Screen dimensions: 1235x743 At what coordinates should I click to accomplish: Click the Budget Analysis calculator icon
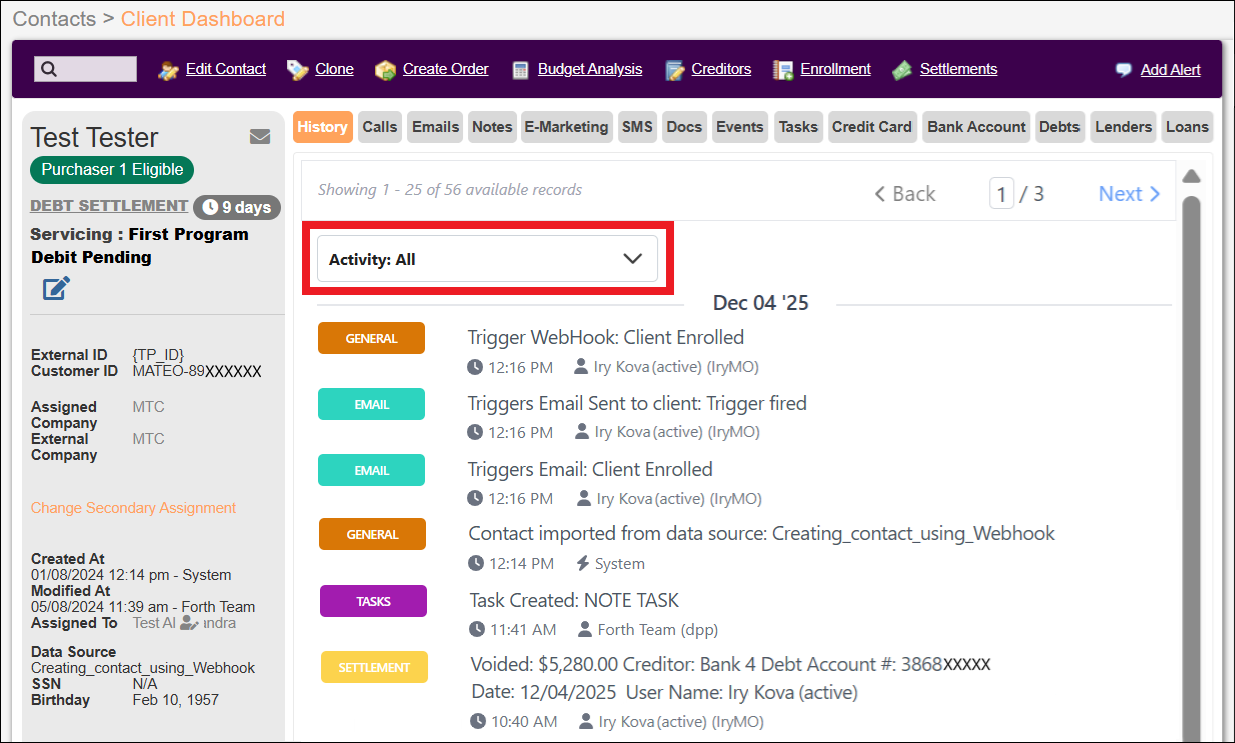pyautogui.click(x=520, y=70)
